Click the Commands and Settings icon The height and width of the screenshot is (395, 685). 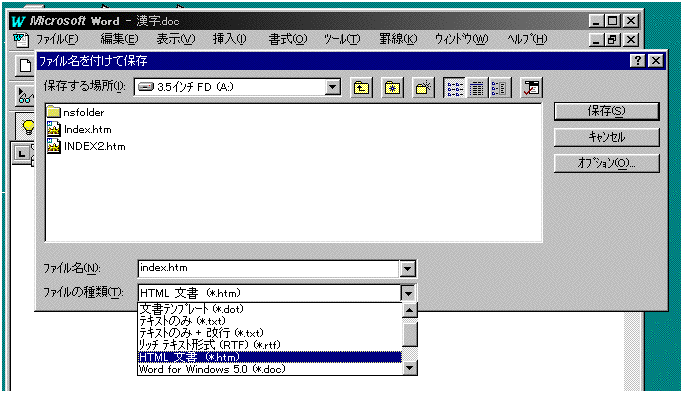[531, 88]
